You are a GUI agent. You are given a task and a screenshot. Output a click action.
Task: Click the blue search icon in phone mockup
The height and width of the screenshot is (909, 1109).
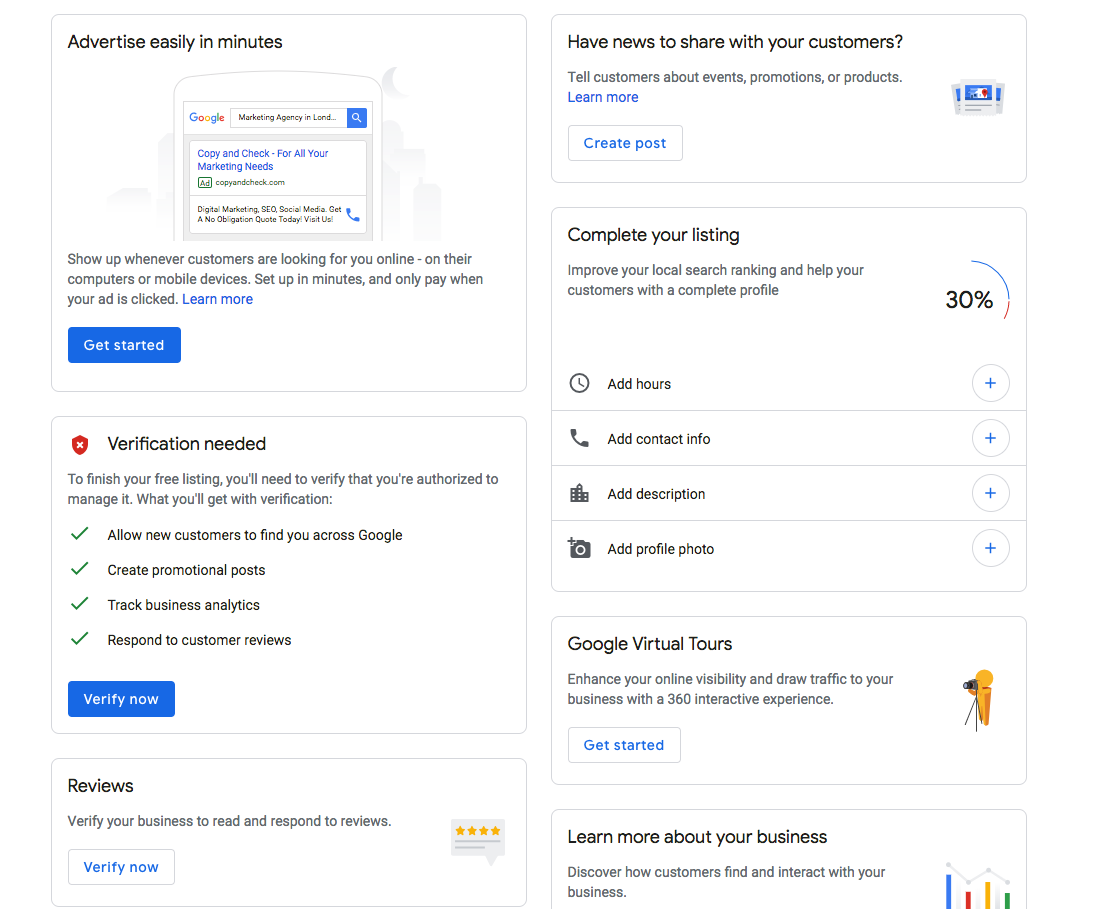click(x=356, y=117)
